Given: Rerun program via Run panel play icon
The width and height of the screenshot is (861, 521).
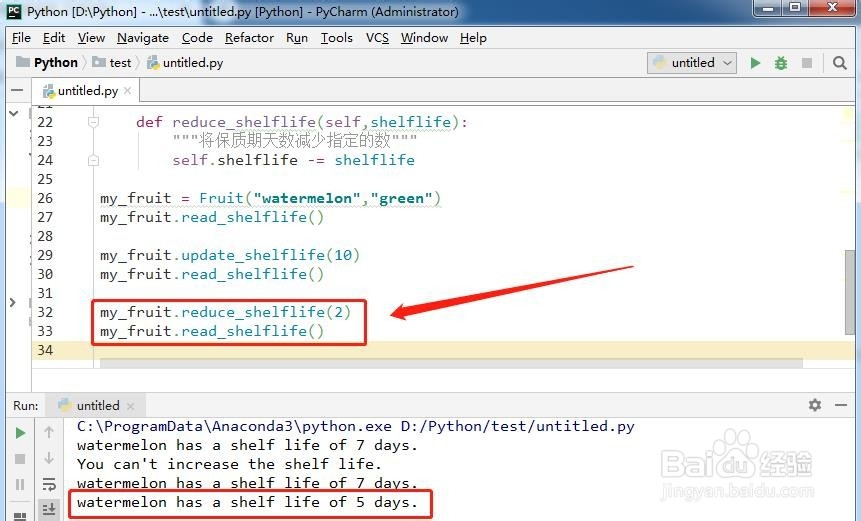Looking at the screenshot, I should pos(20,433).
